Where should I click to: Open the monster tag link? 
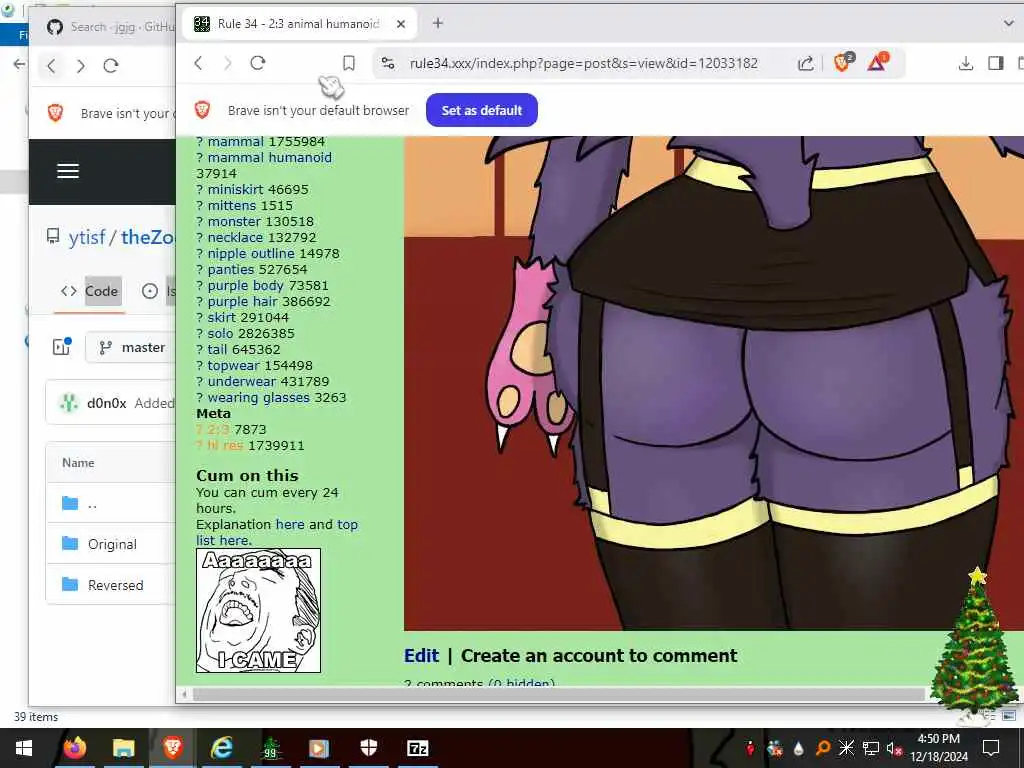[233, 221]
